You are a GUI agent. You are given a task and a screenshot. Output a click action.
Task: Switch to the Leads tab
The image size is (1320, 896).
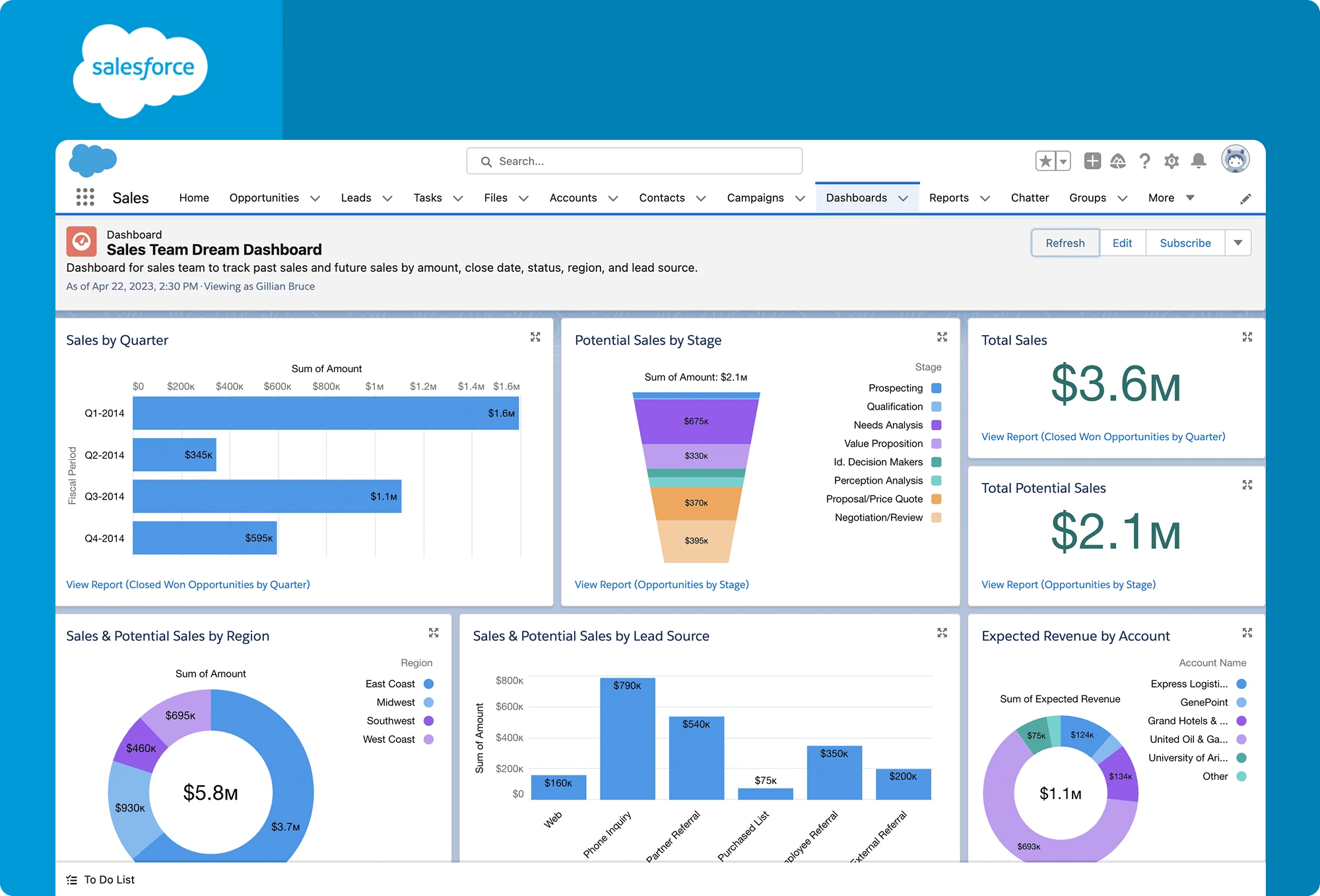pos(356,198)
